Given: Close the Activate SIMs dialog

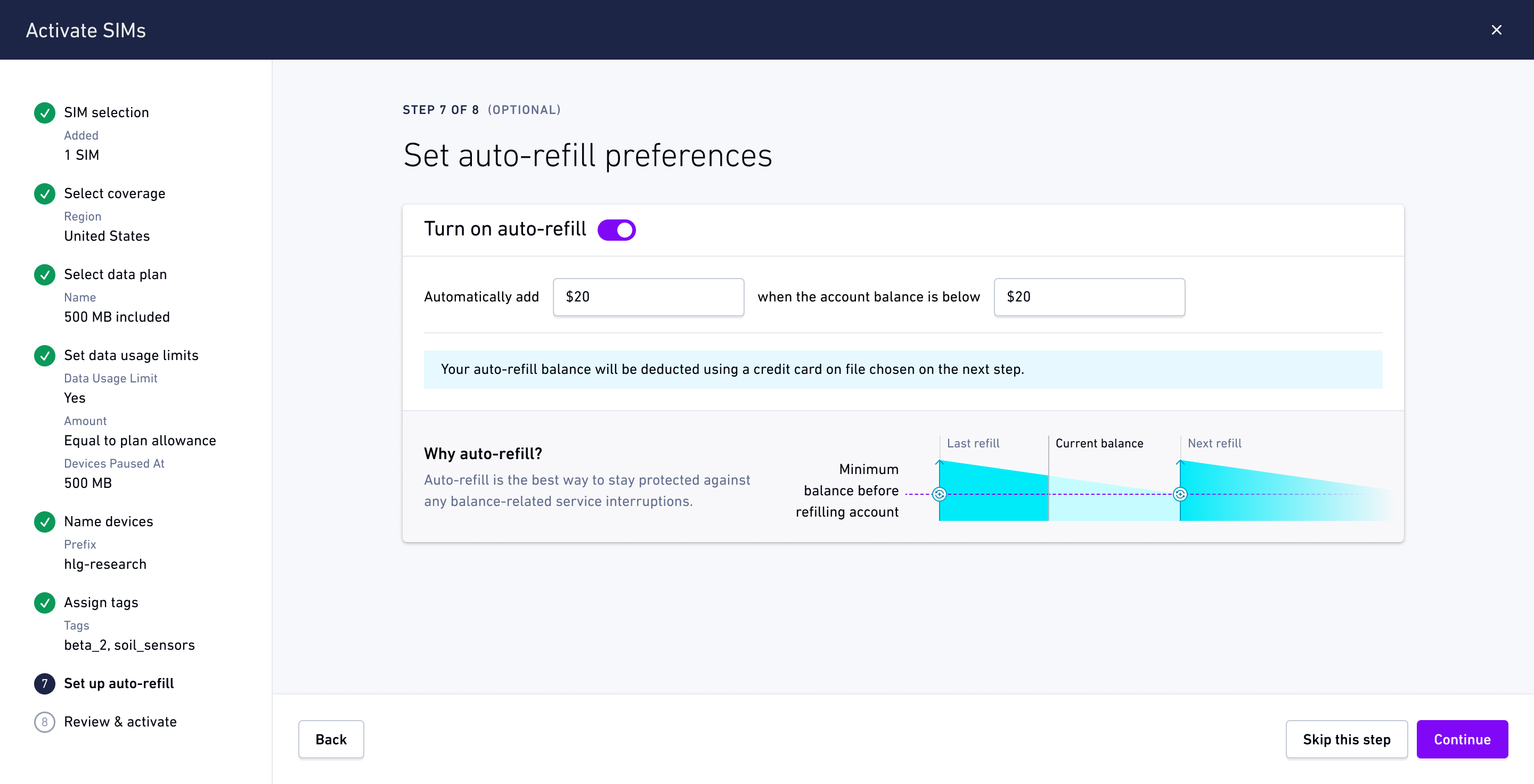Looking at the screenshot, I should tap(1497, 30).
